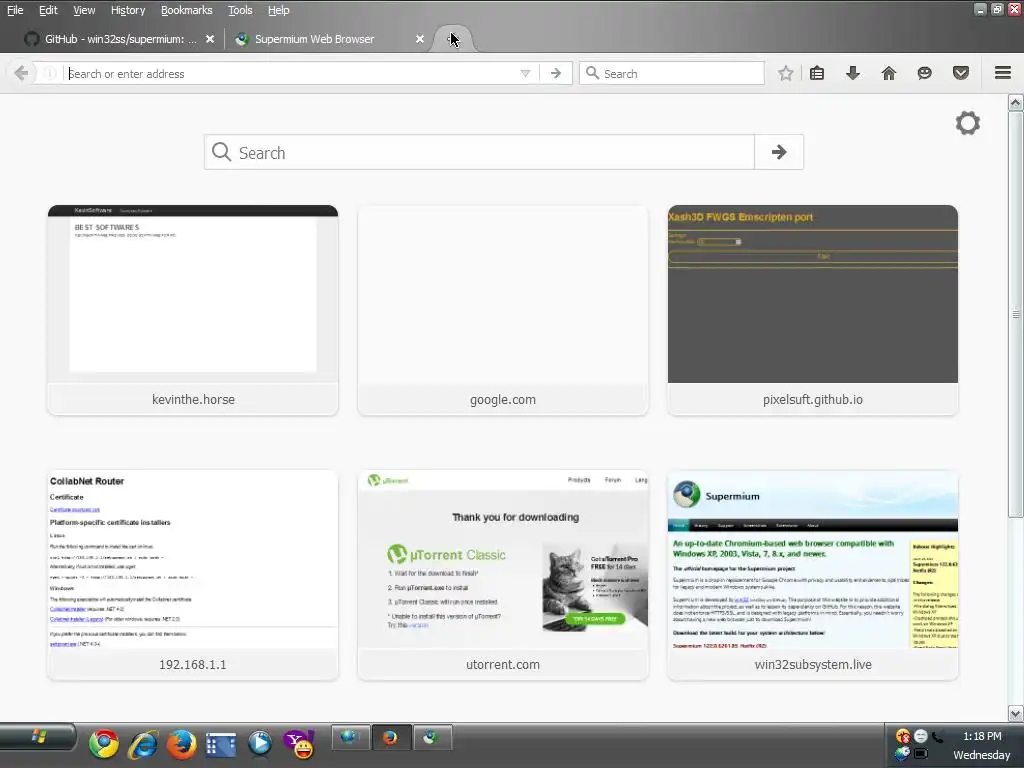Bookmark this page with the star icon
1024x768 pixels.
[x=786, y=73]
